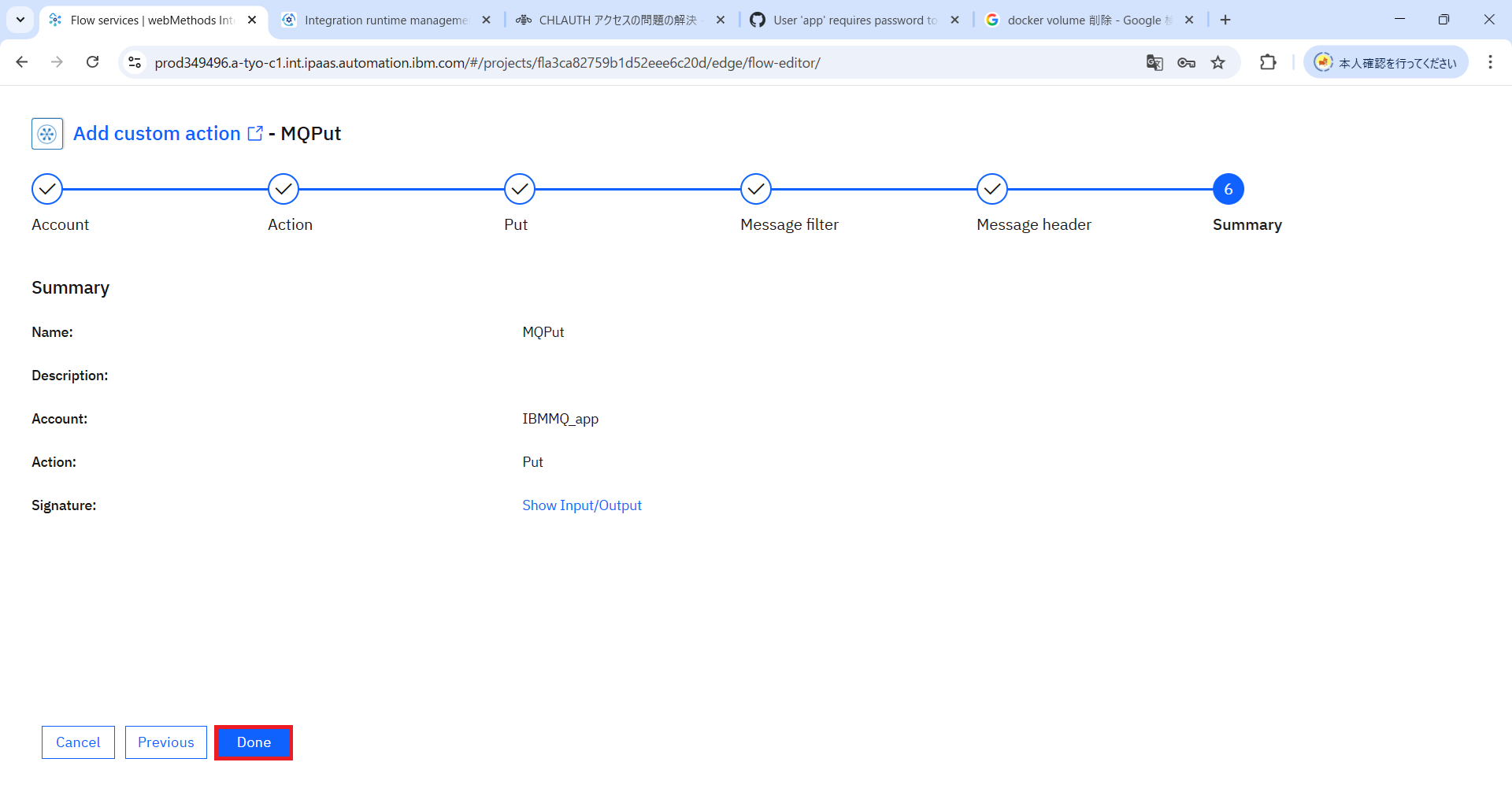Close the GitHub User 'app' tab

(955, 20)
